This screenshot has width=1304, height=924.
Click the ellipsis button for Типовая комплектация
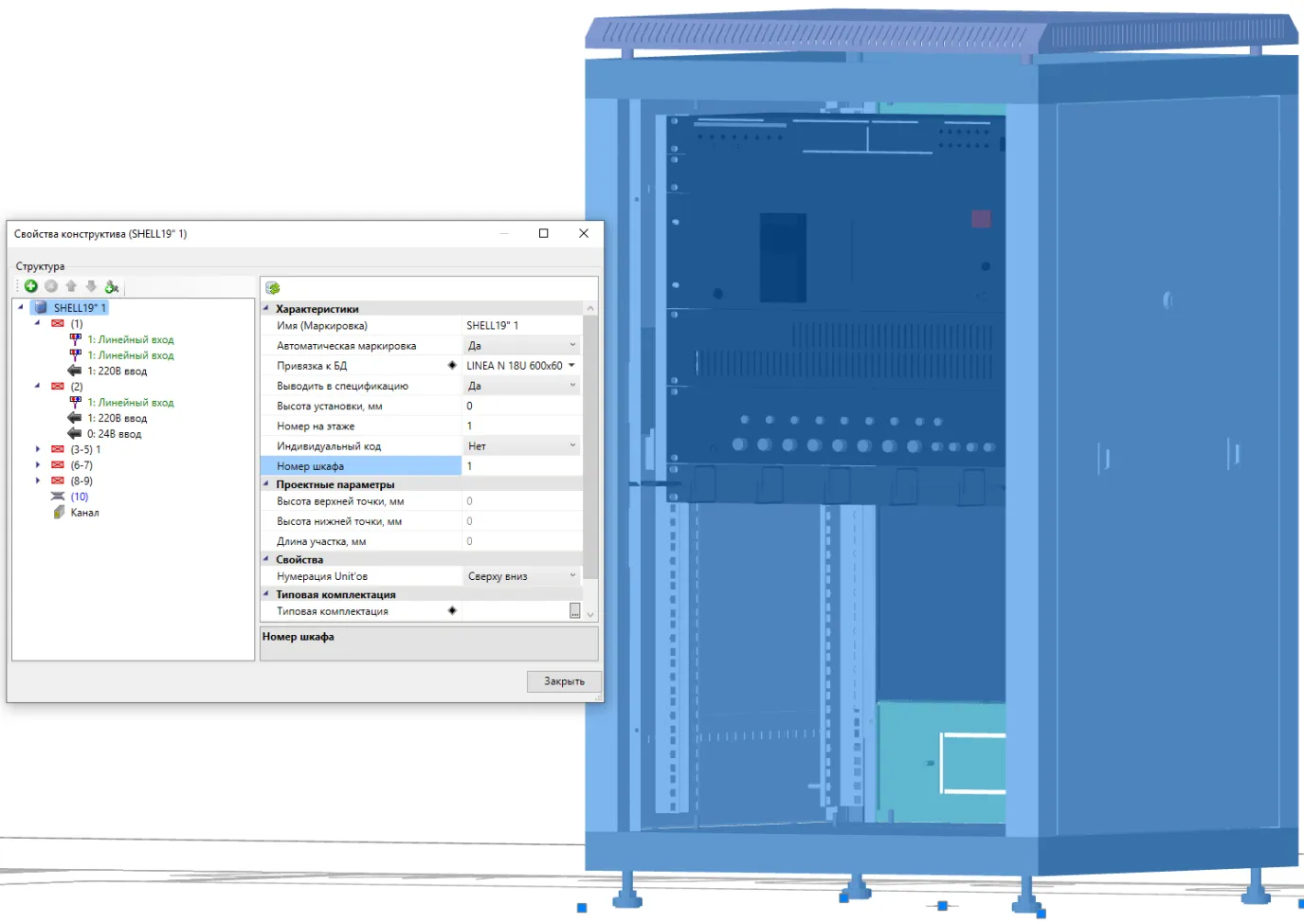(x=574, y=611)
